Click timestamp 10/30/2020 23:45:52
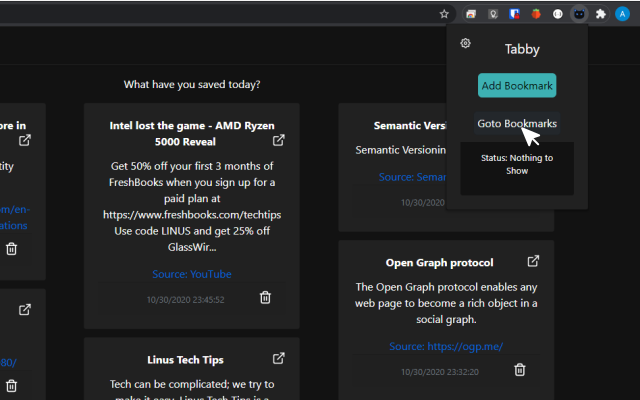The width and height of the screenshot is (640, 400). (x=185, y=300)
